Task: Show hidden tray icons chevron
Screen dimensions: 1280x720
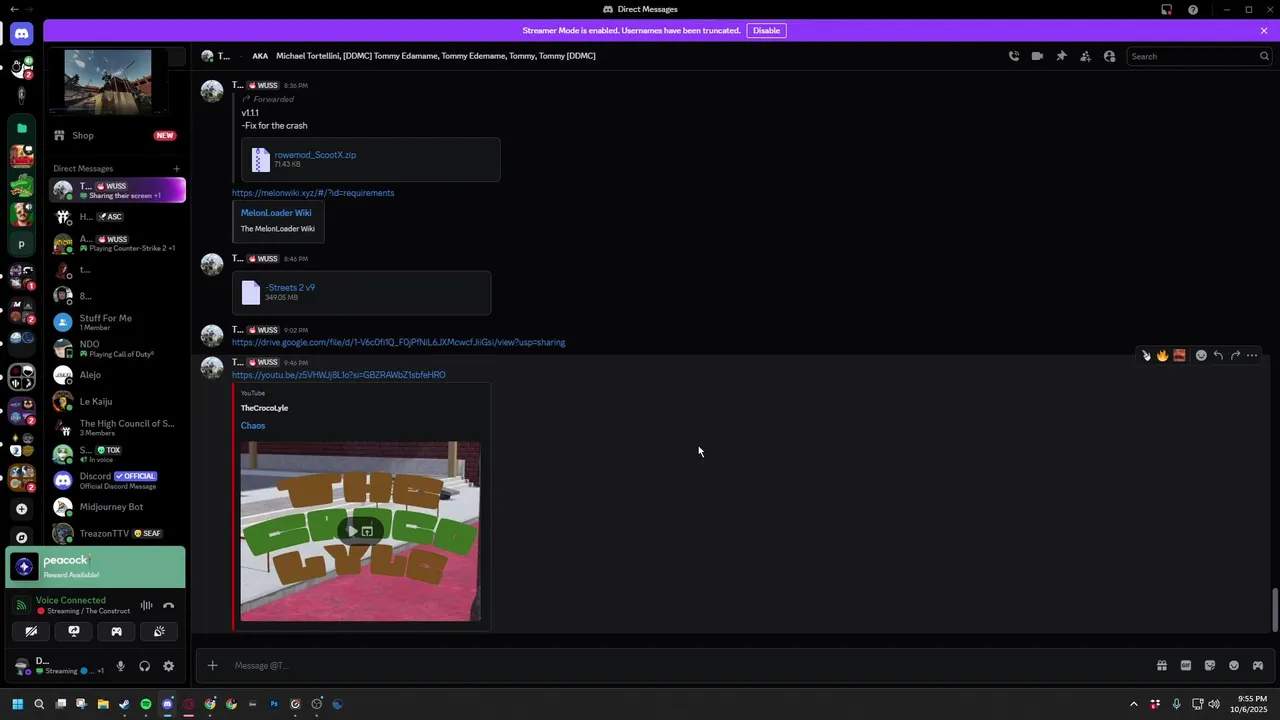Action: click(1133, 704)
